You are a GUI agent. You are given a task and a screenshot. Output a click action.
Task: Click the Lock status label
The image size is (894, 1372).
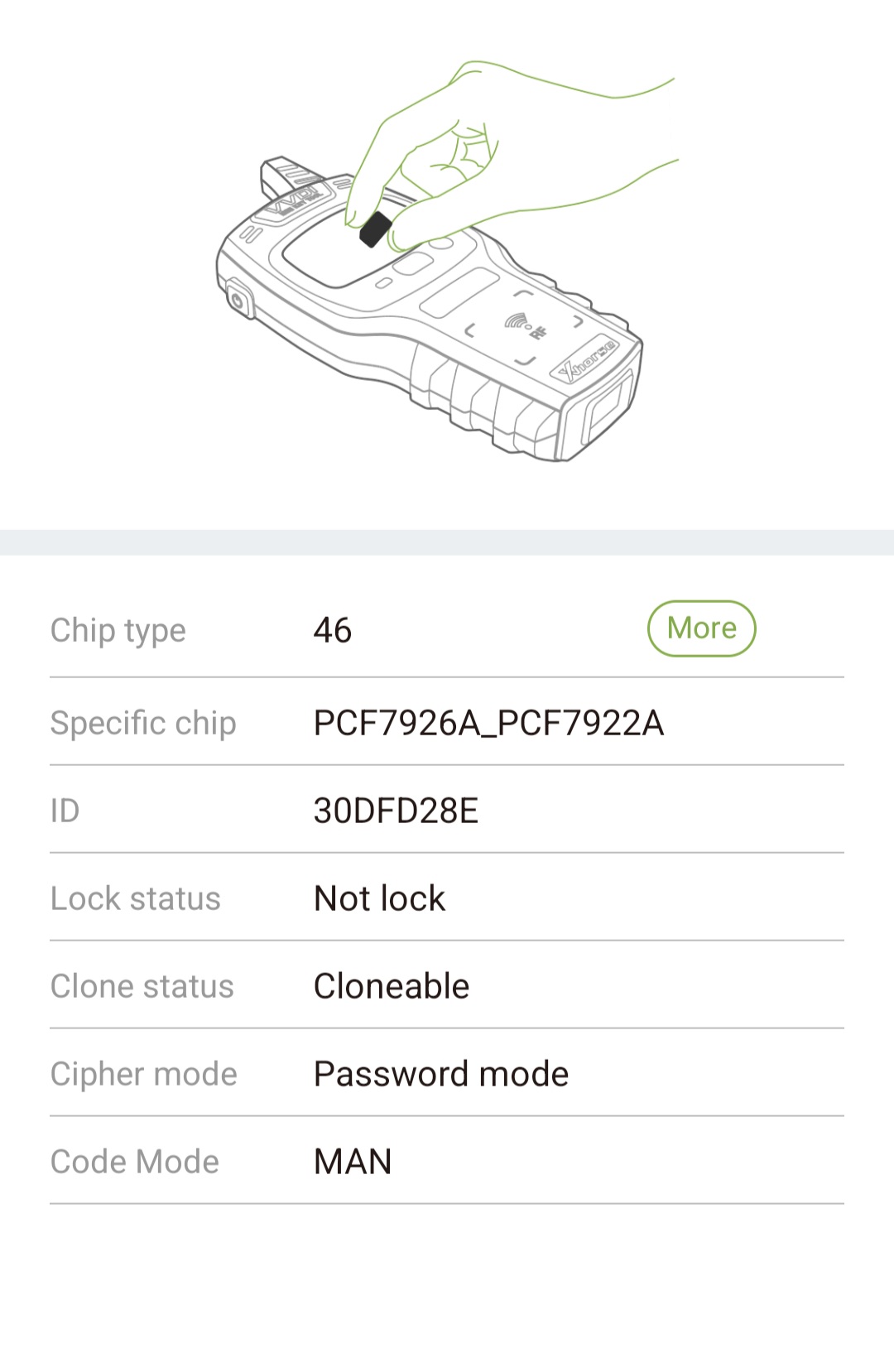[136, 898]
